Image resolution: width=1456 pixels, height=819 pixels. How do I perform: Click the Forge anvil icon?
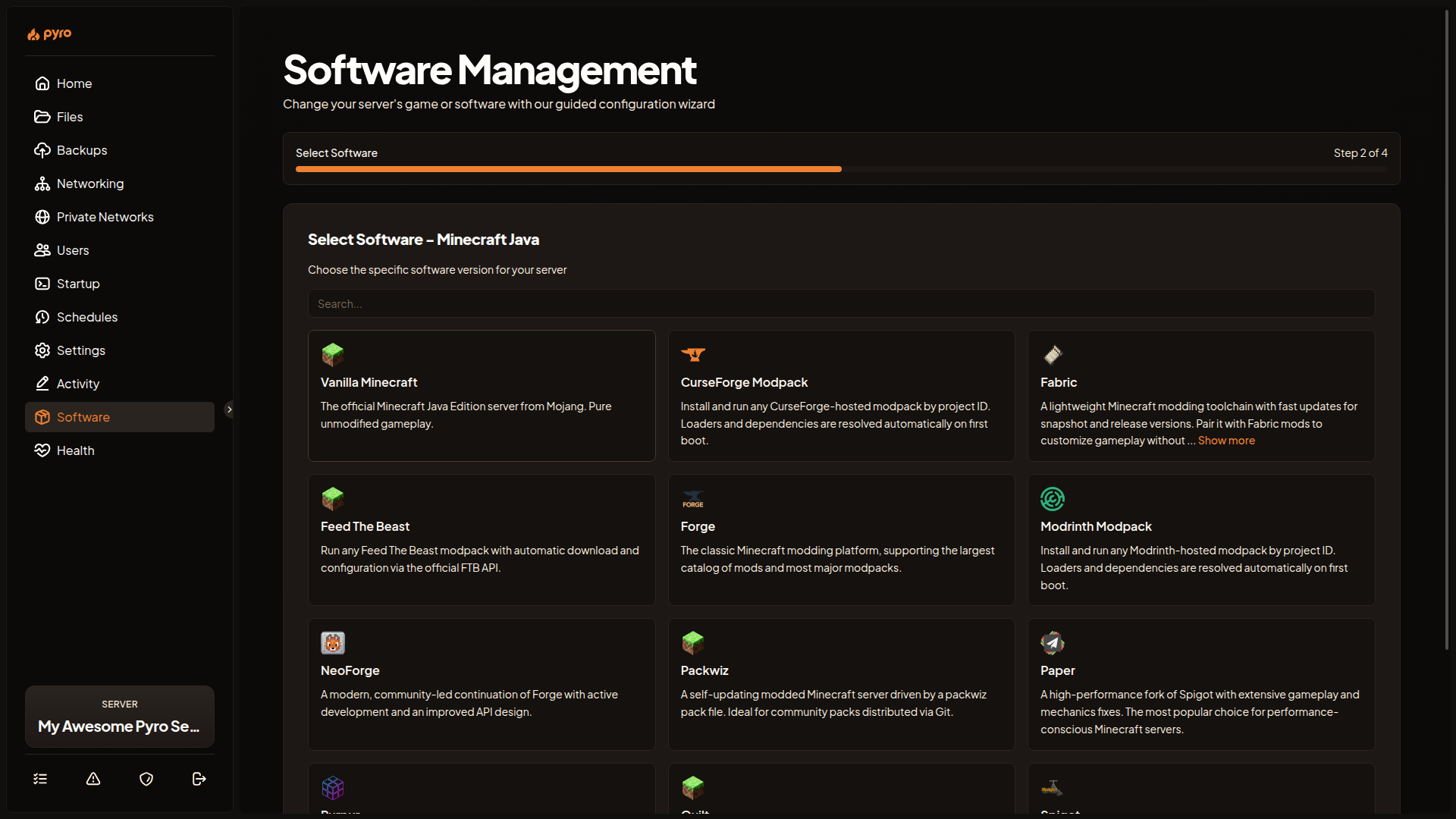click(693, 499)
